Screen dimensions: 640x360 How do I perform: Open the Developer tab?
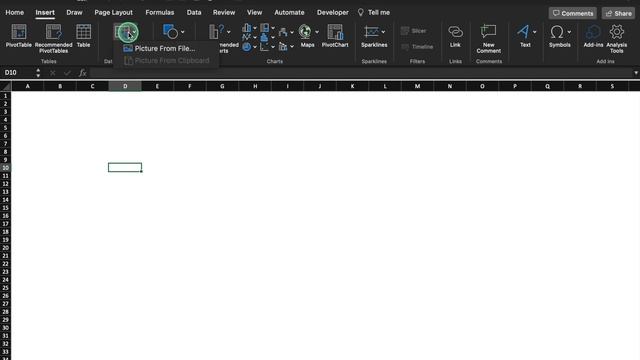(333, 13)
